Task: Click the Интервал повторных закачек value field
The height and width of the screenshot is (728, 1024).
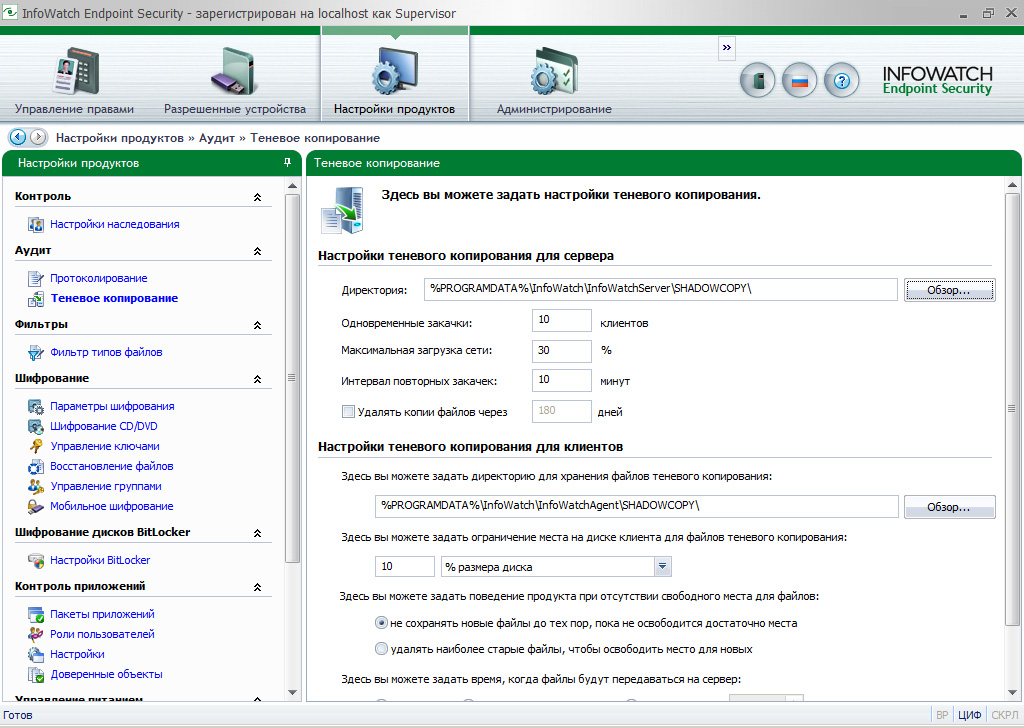Action: point(562,380)
